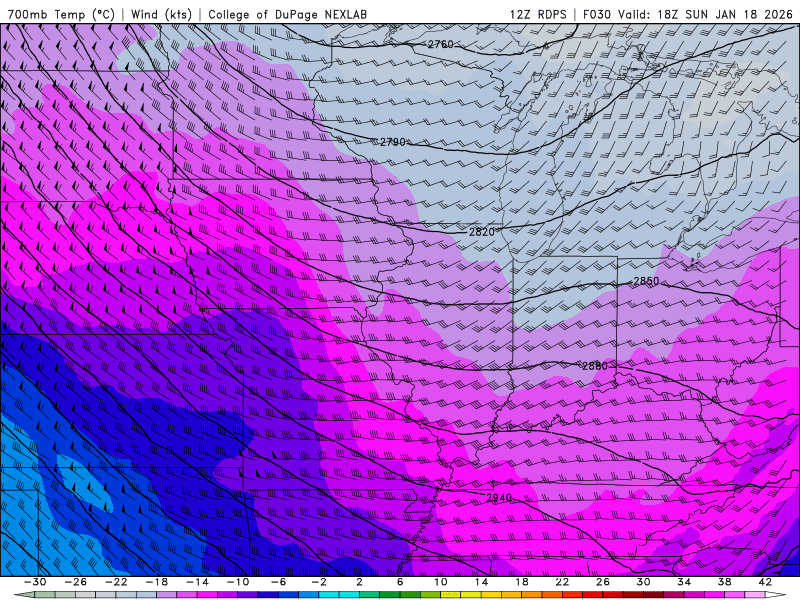The height and width of the screenshot is (600, 800).
Task: Select the 2940 height contour label
Action: (x=499, y=497)
